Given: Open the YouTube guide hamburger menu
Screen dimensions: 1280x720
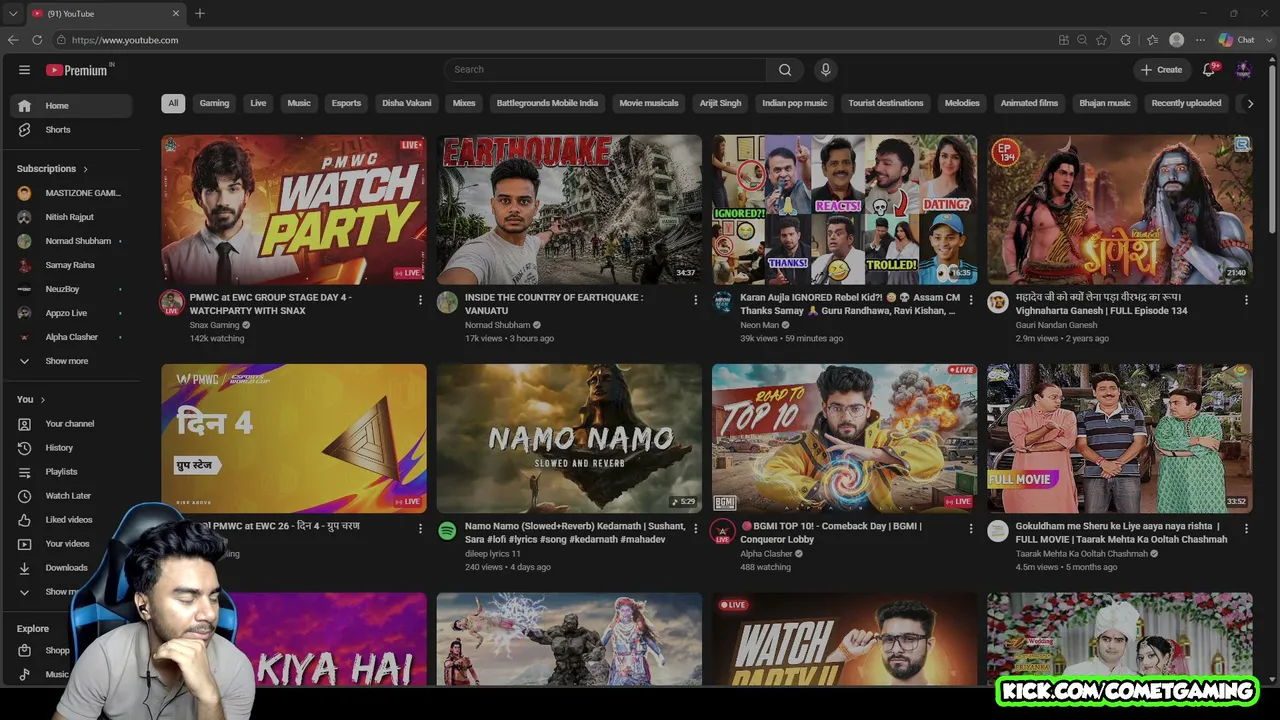Looking at the screenshot, I should 24,70.
